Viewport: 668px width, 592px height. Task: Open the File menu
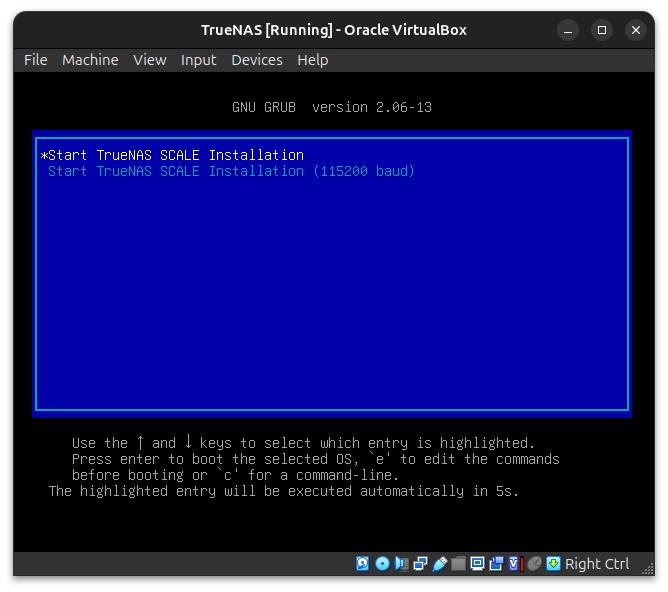[x=35, y=60]
